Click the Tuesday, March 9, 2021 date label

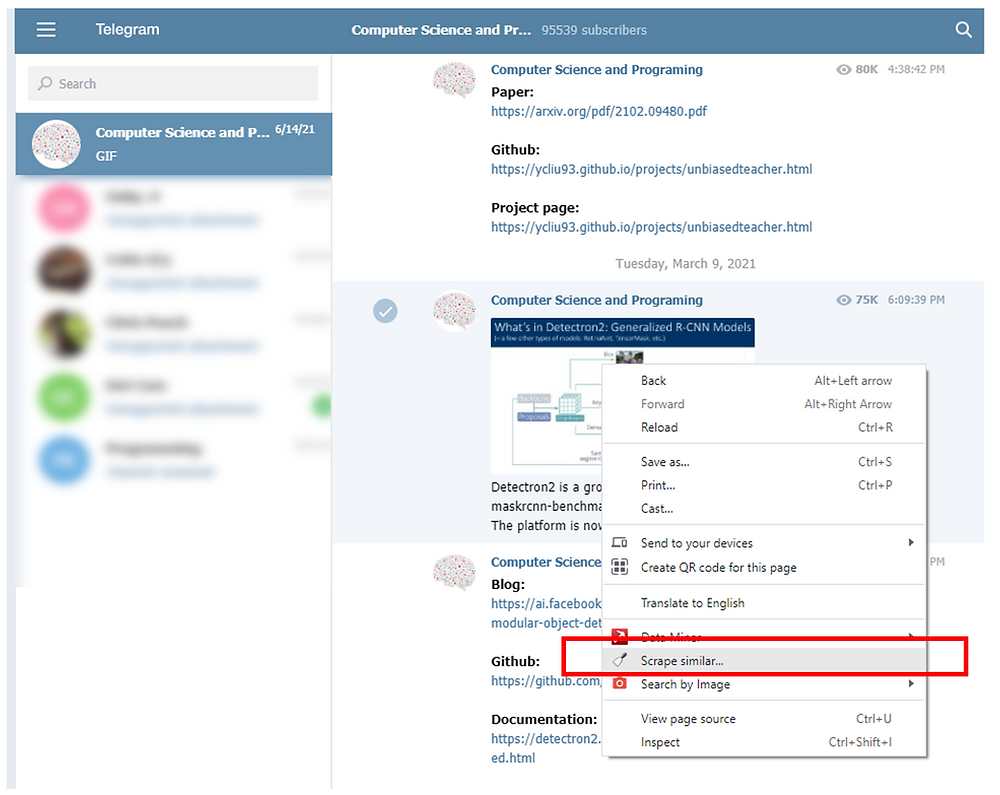[x=686, y=264]
